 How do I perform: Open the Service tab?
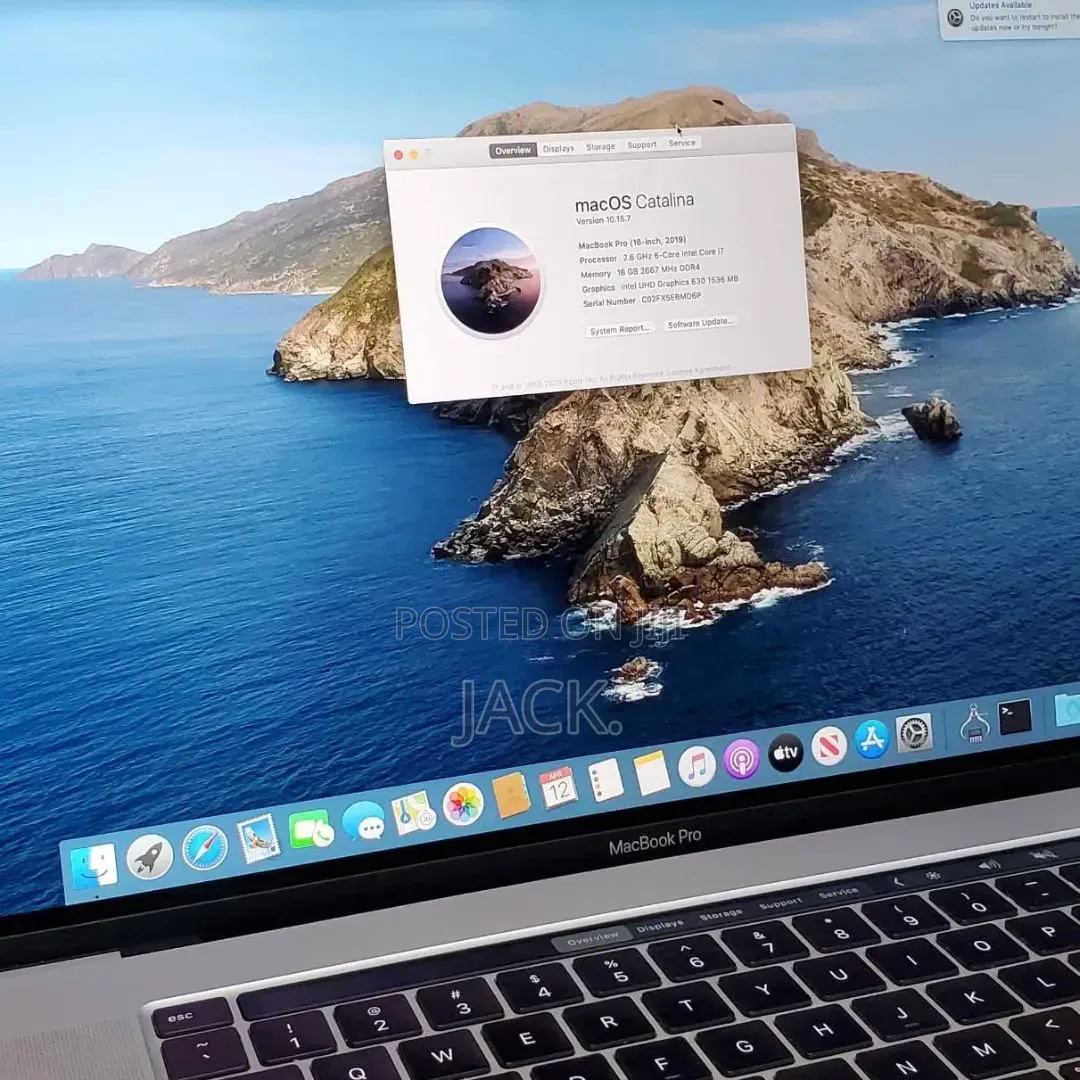point(682,143)
